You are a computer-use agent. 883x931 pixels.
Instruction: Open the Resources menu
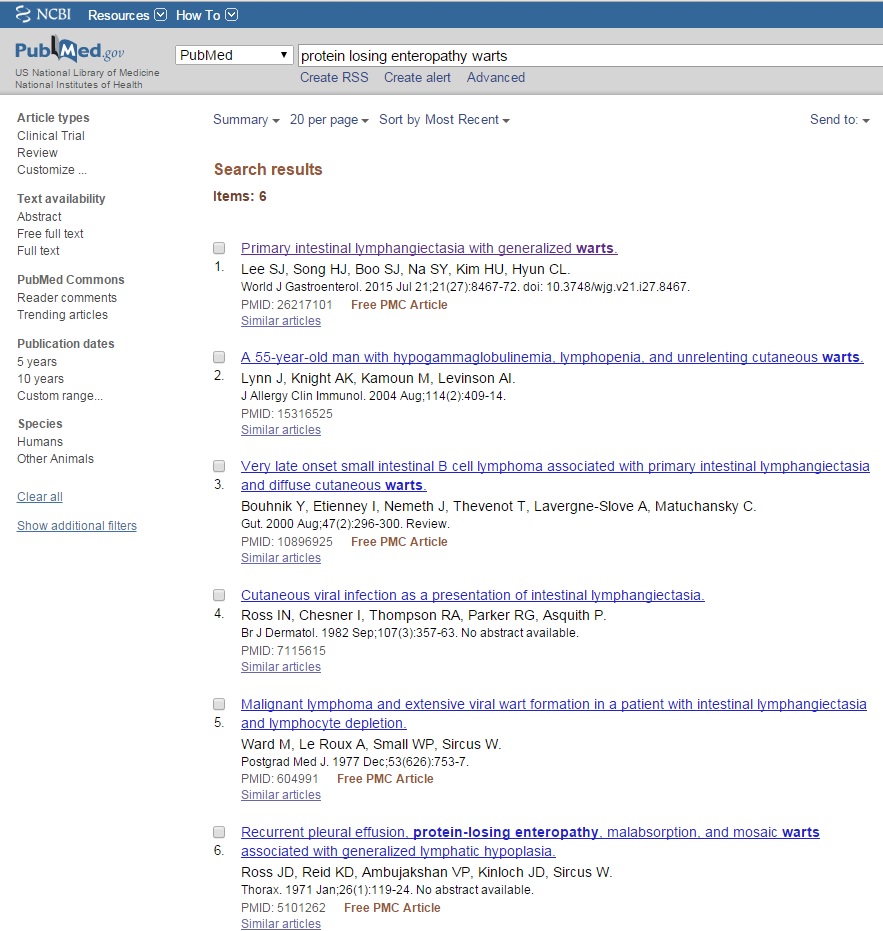(127, 15)
